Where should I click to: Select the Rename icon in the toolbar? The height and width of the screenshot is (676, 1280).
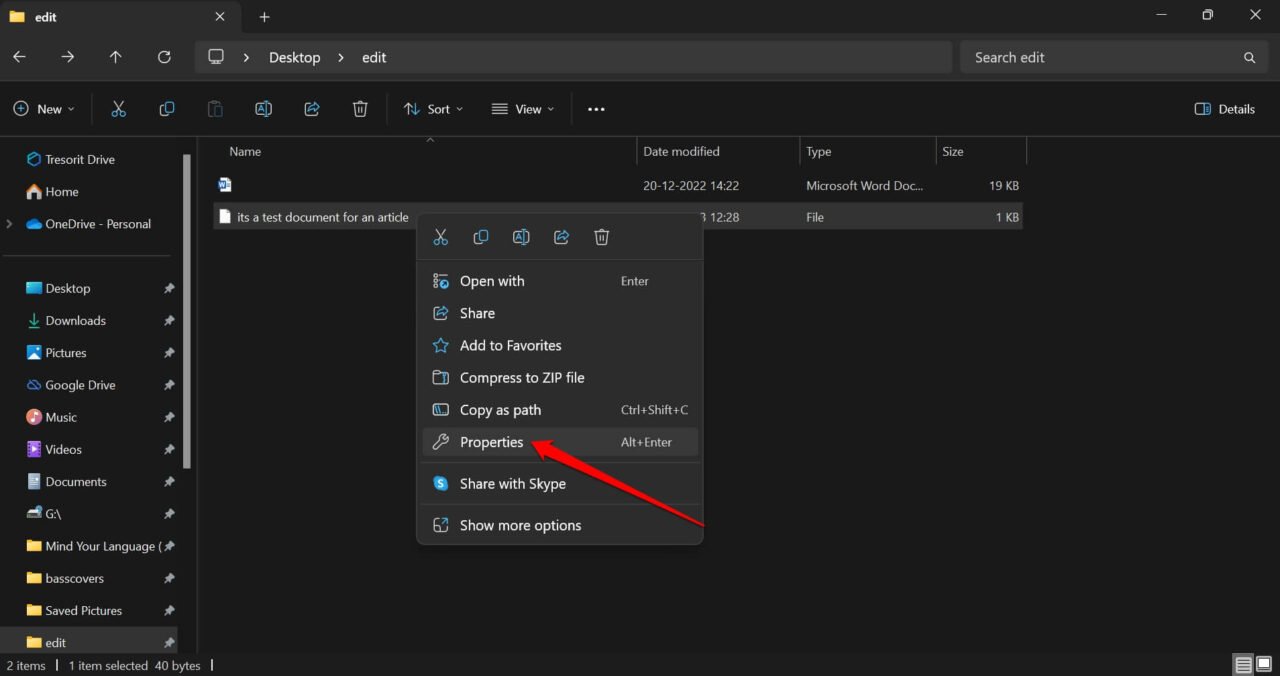pos(263,108)
